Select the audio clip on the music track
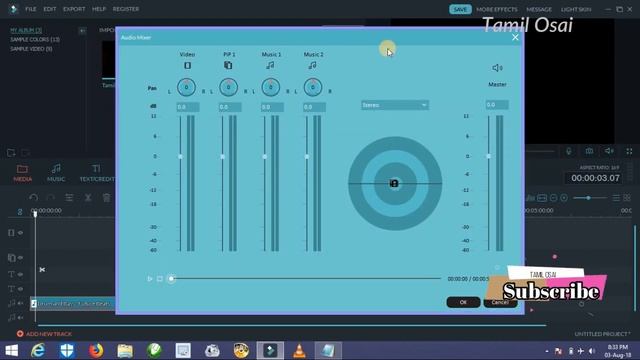640x360 pixels. 73,304
